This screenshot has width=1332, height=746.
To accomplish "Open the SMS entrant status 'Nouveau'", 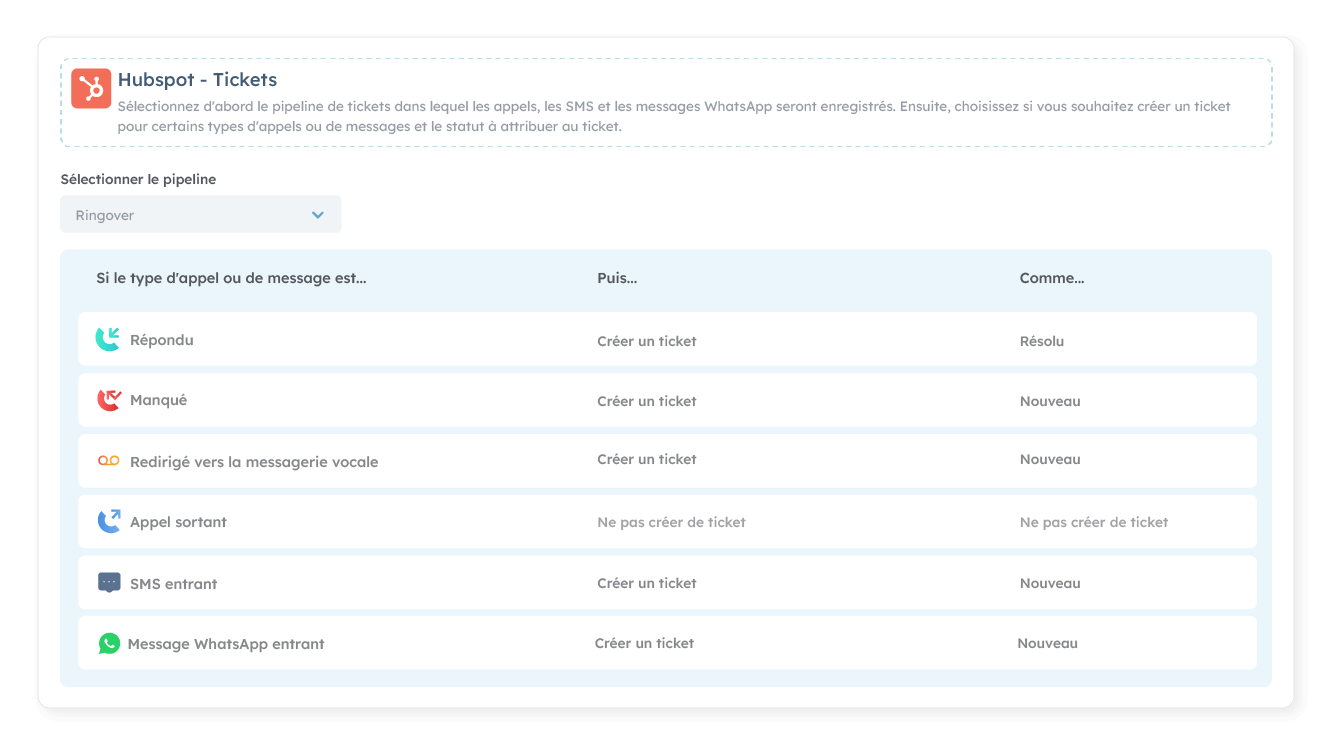I will coord(1050,583).
